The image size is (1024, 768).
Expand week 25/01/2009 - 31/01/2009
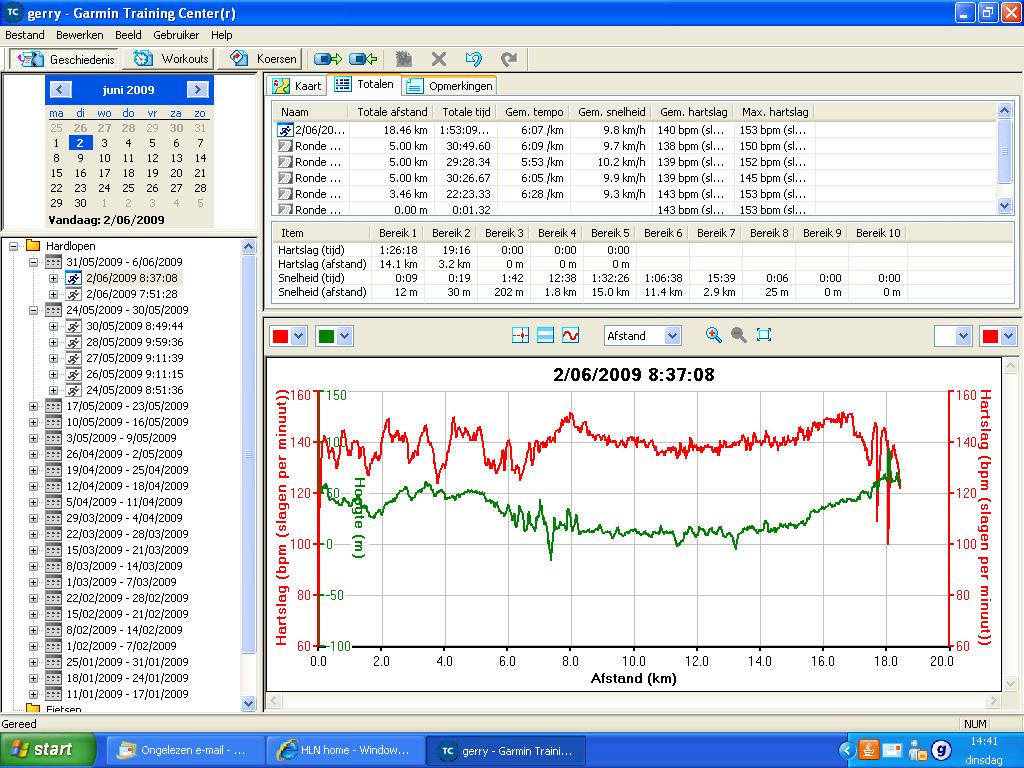(x=33, y=662)
